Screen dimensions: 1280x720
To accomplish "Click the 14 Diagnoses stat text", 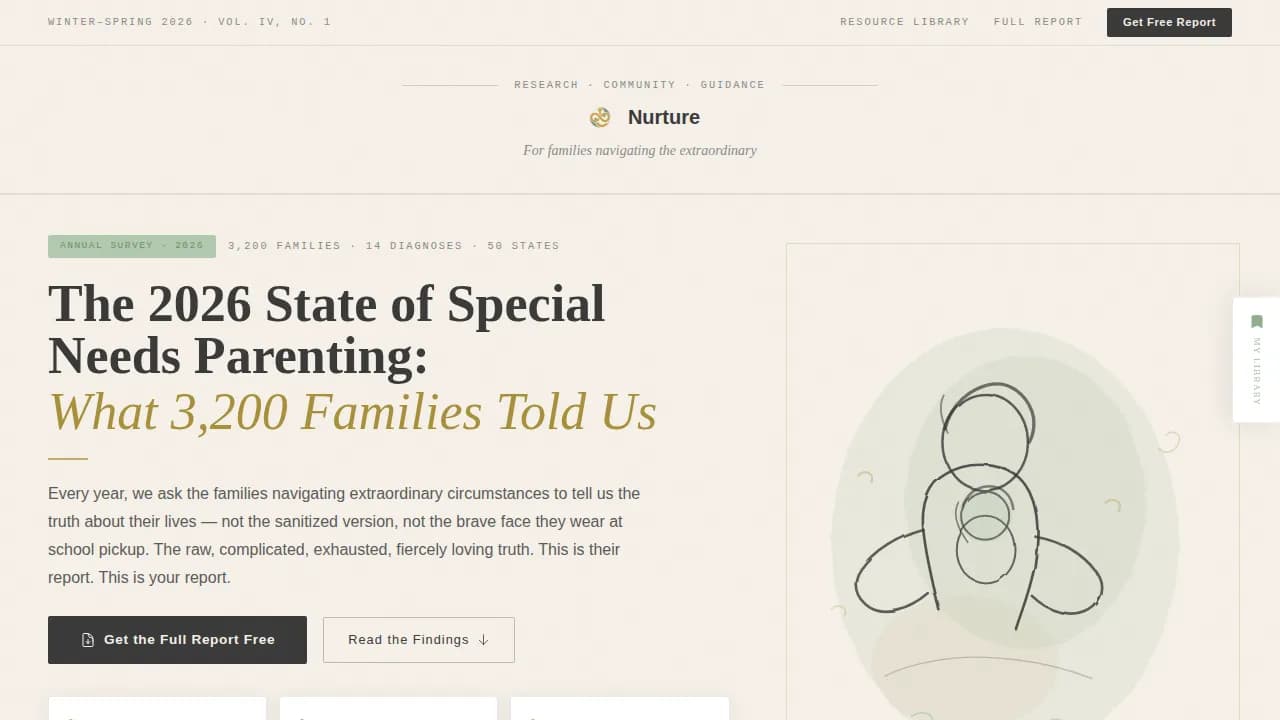I will (413, 246).
